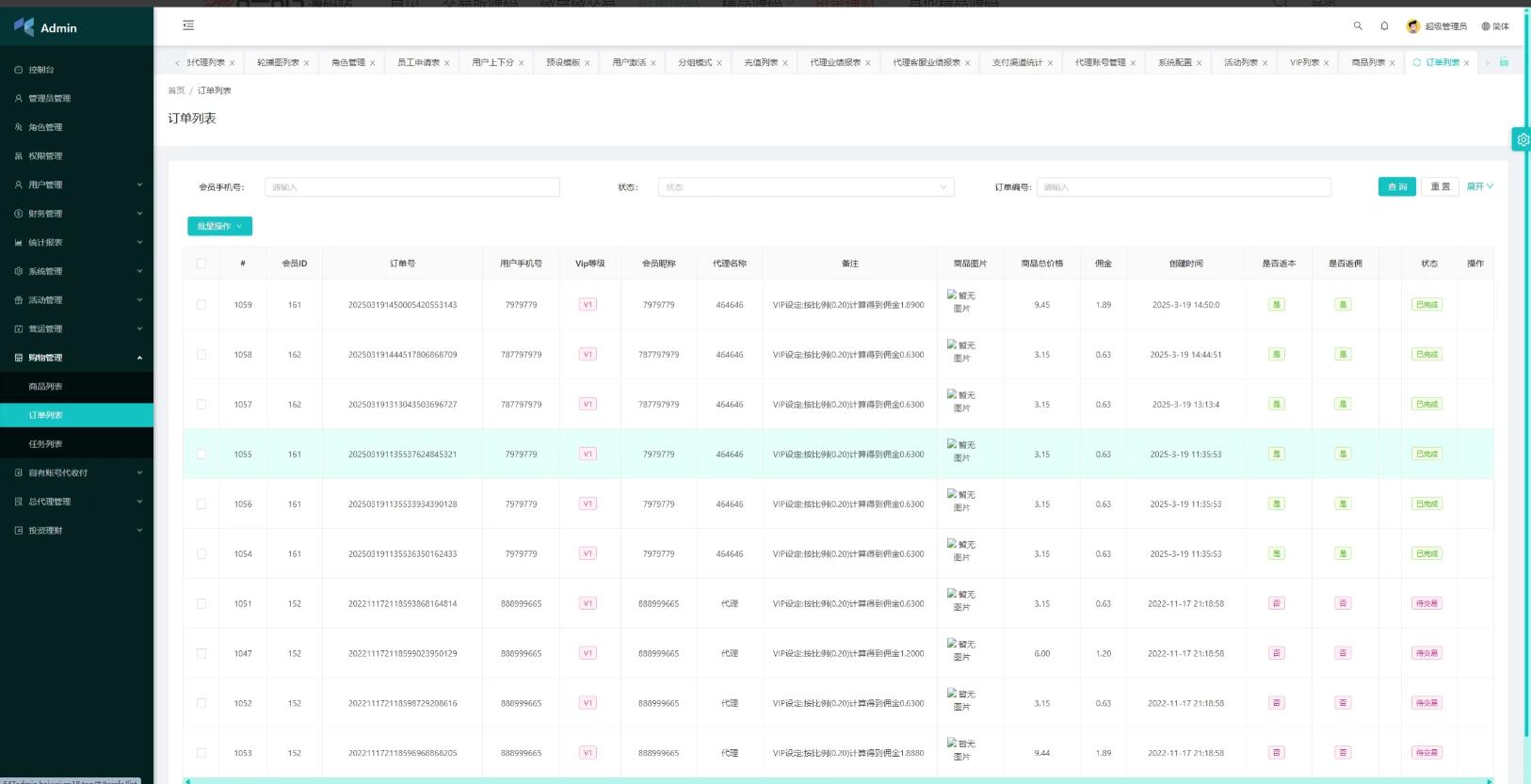Click the 会员手机号 input field
Viewport: 1531px width, 784px height.
[x=411, y=187]
